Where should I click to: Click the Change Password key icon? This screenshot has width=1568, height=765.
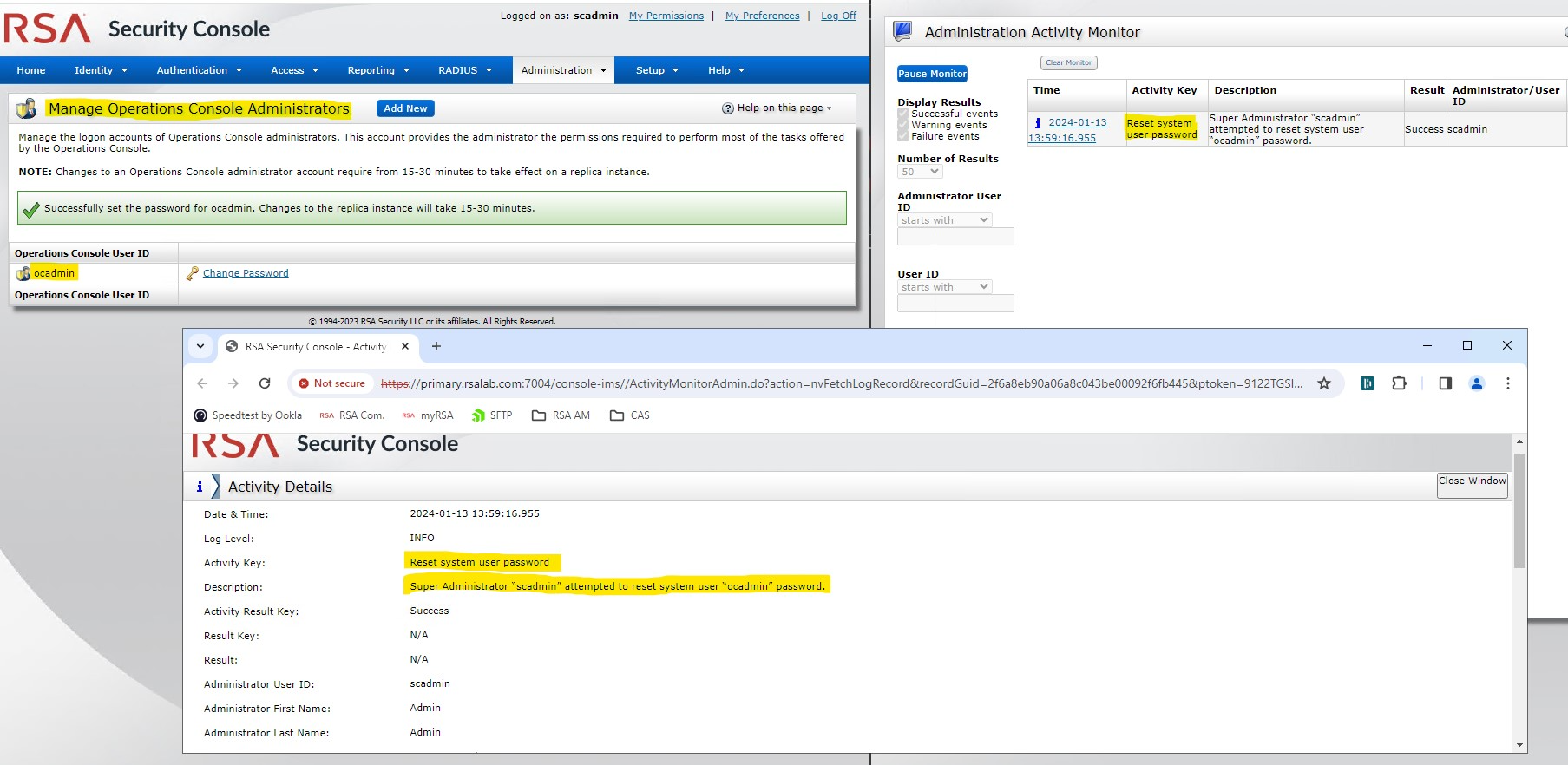(193, 273)
